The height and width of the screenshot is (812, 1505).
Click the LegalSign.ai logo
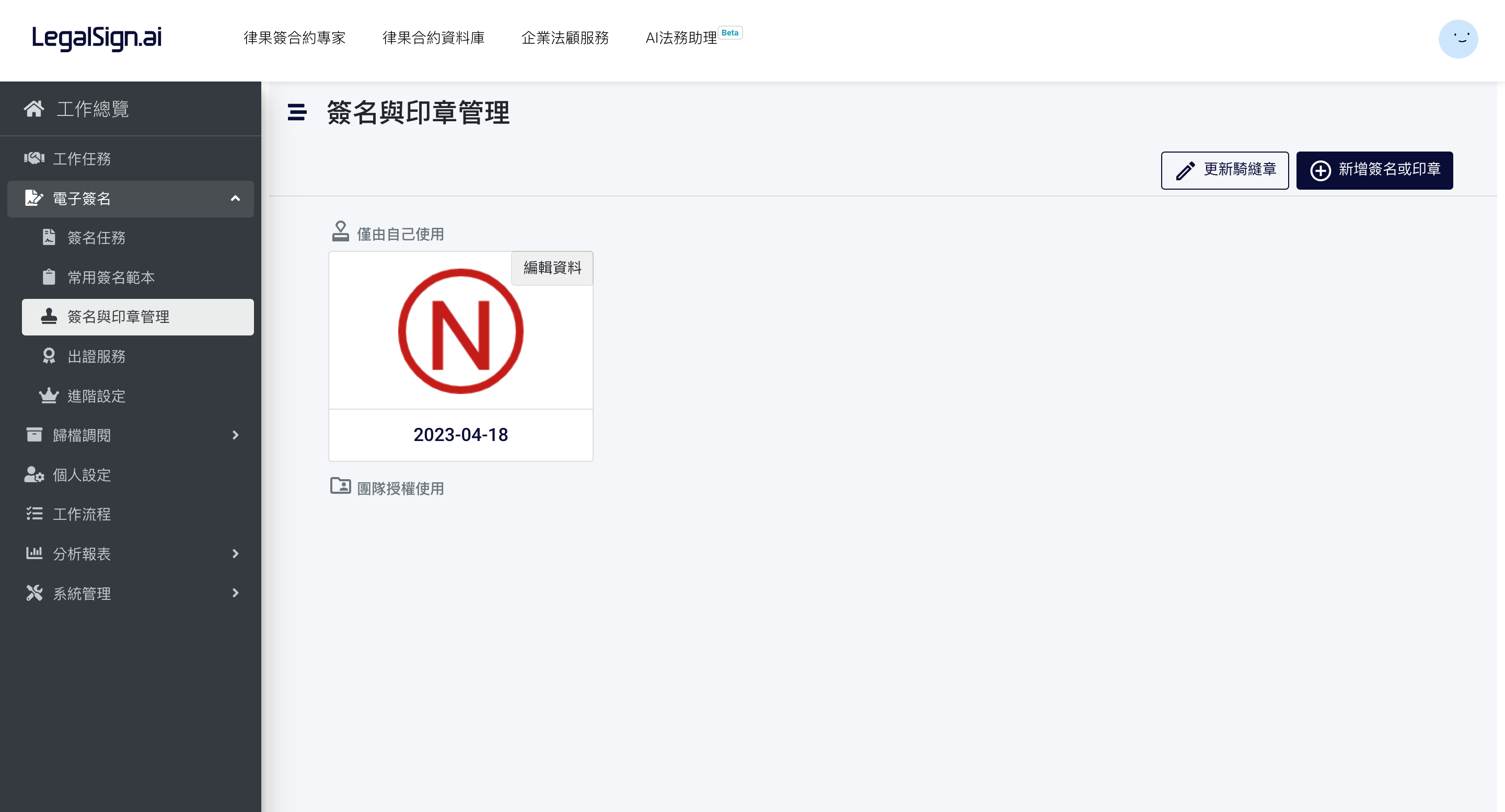pyautogui.click(x=96, y=38)
